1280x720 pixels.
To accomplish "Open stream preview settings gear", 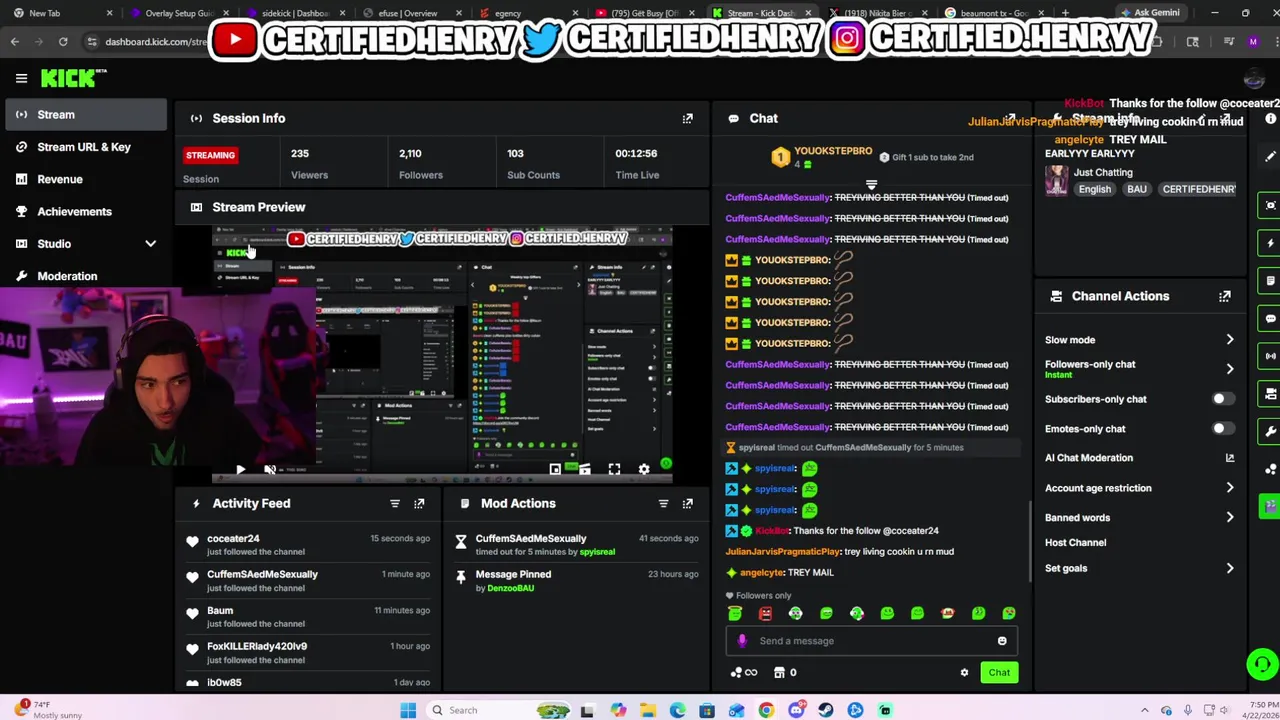I will pyautogui.click(x=644, y=469).
